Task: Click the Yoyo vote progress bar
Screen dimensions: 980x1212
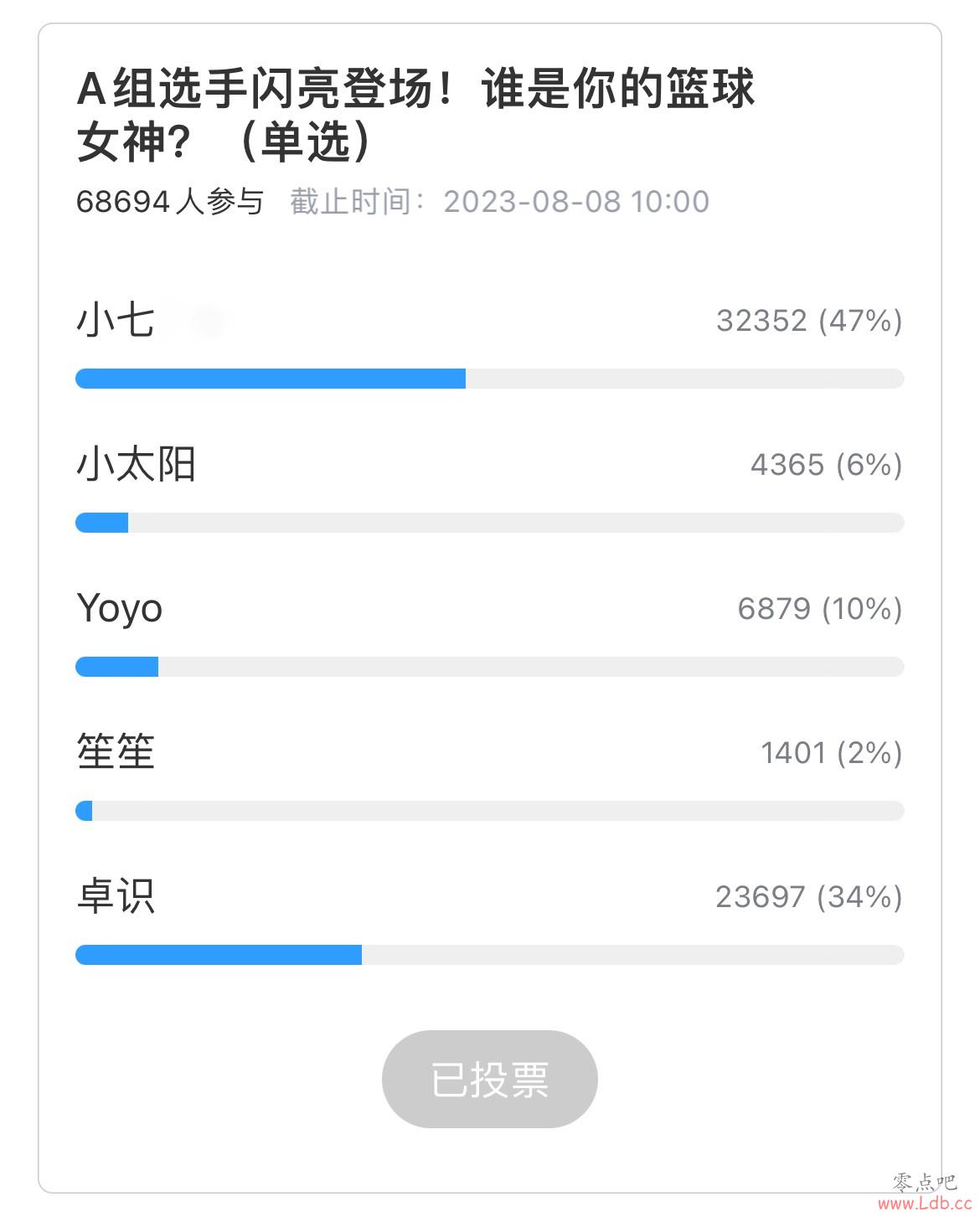Action: point(489,667)
